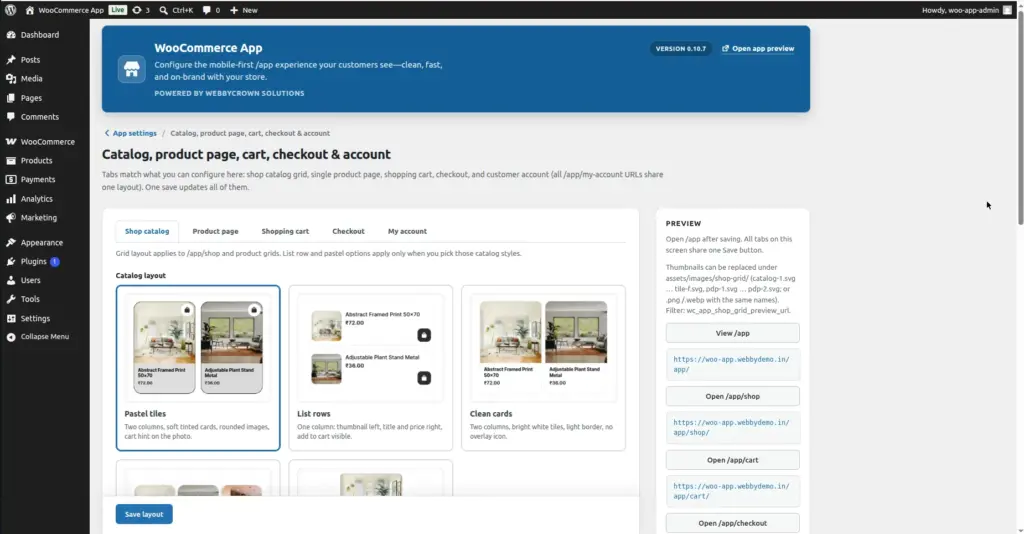The height and width of the screenshot is (534, 1024).
Task: Click the woo-app.webbydemo.in/app/cart/ URL
Action: [x=731, y=491]
